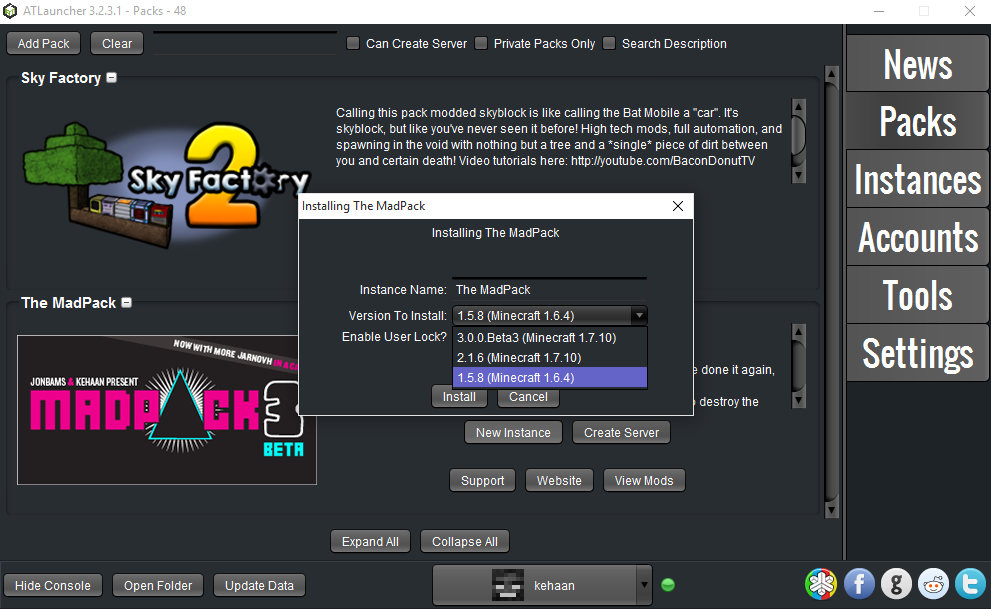Switch to the Tools tab
The height and width of the screenshot is (609, 991).
[917, 295]
